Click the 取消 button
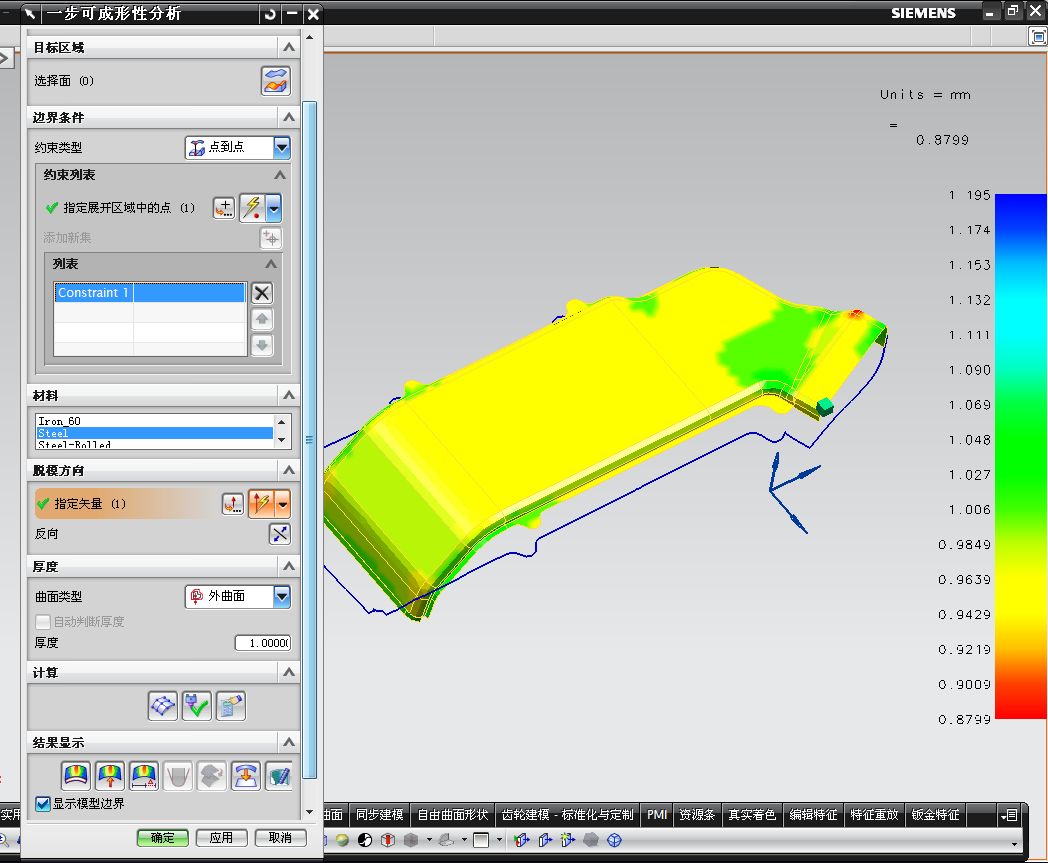The width and height of the screenshot is (1048, 863). [280, 838]
